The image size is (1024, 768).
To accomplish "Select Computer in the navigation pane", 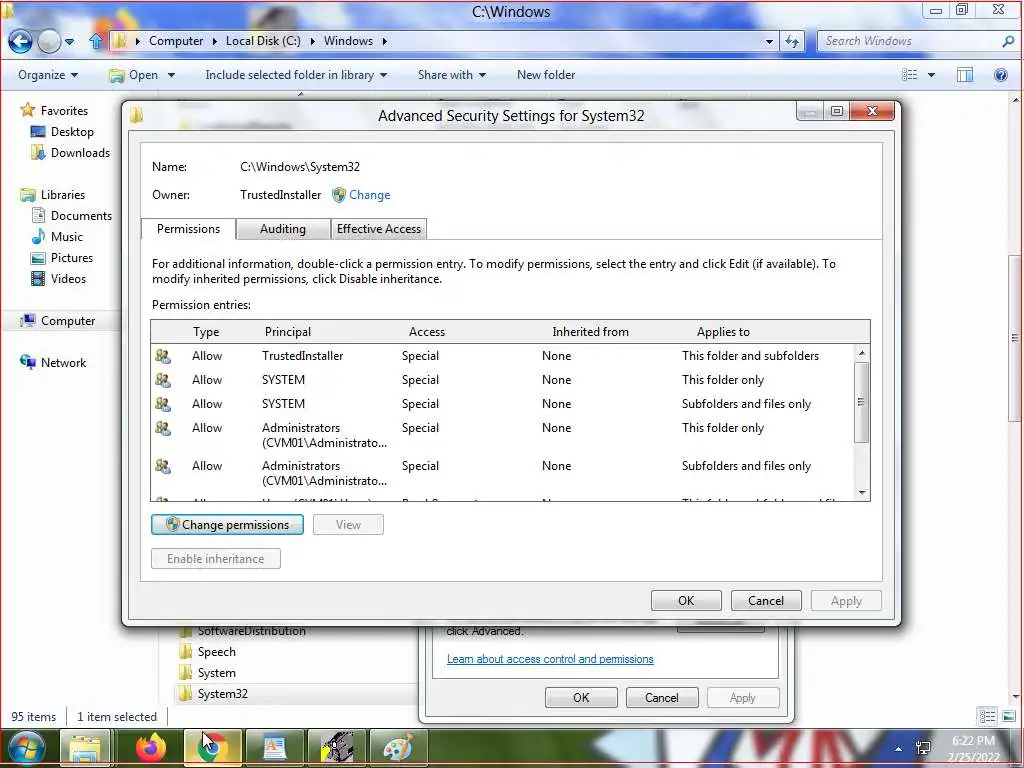I will pyautogui.click(x=58, y=321).
